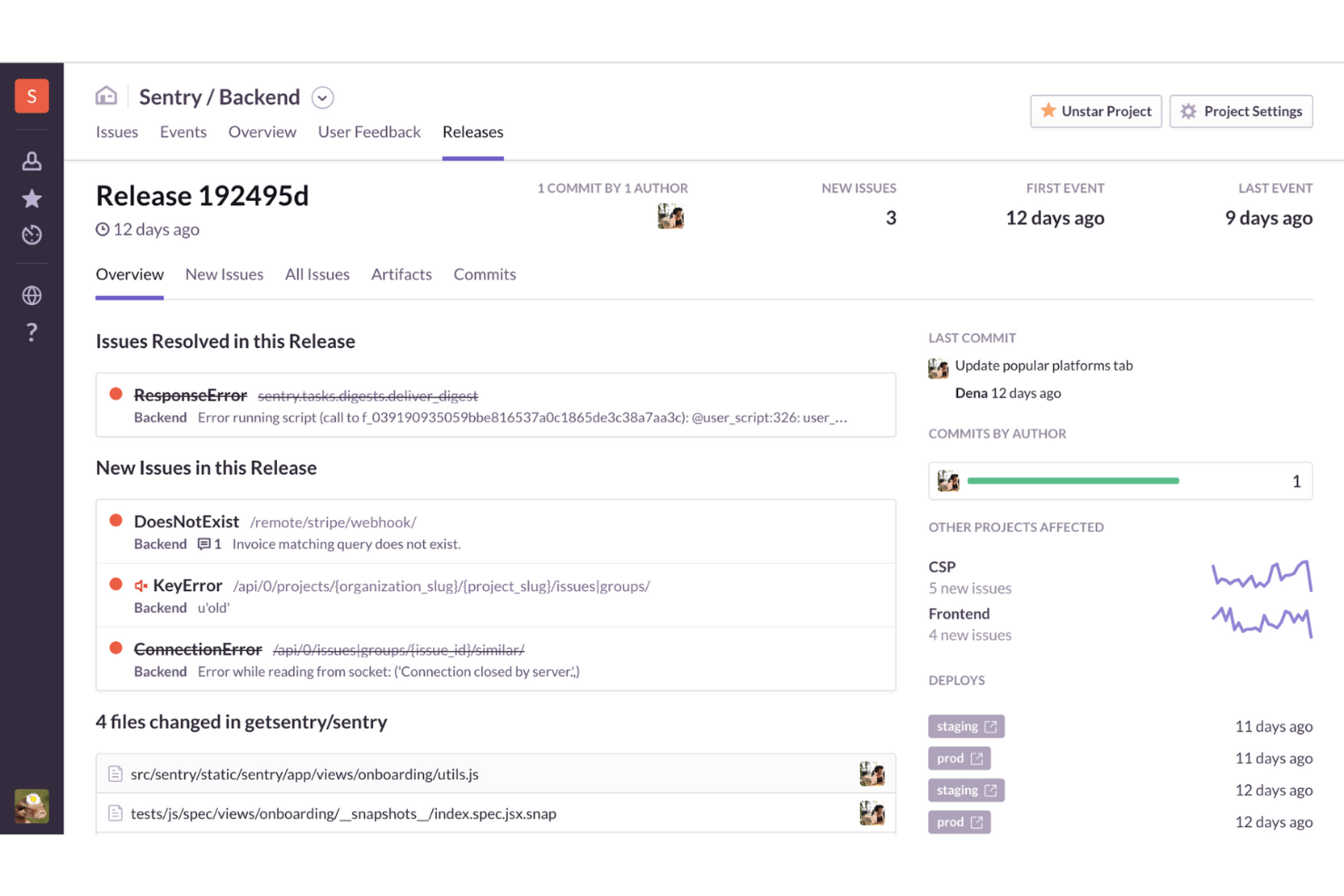The width and height of the screenshot is (1344, 896).
Task: Click the star icon in the left sidebar
Action: [x=31, y=198]
